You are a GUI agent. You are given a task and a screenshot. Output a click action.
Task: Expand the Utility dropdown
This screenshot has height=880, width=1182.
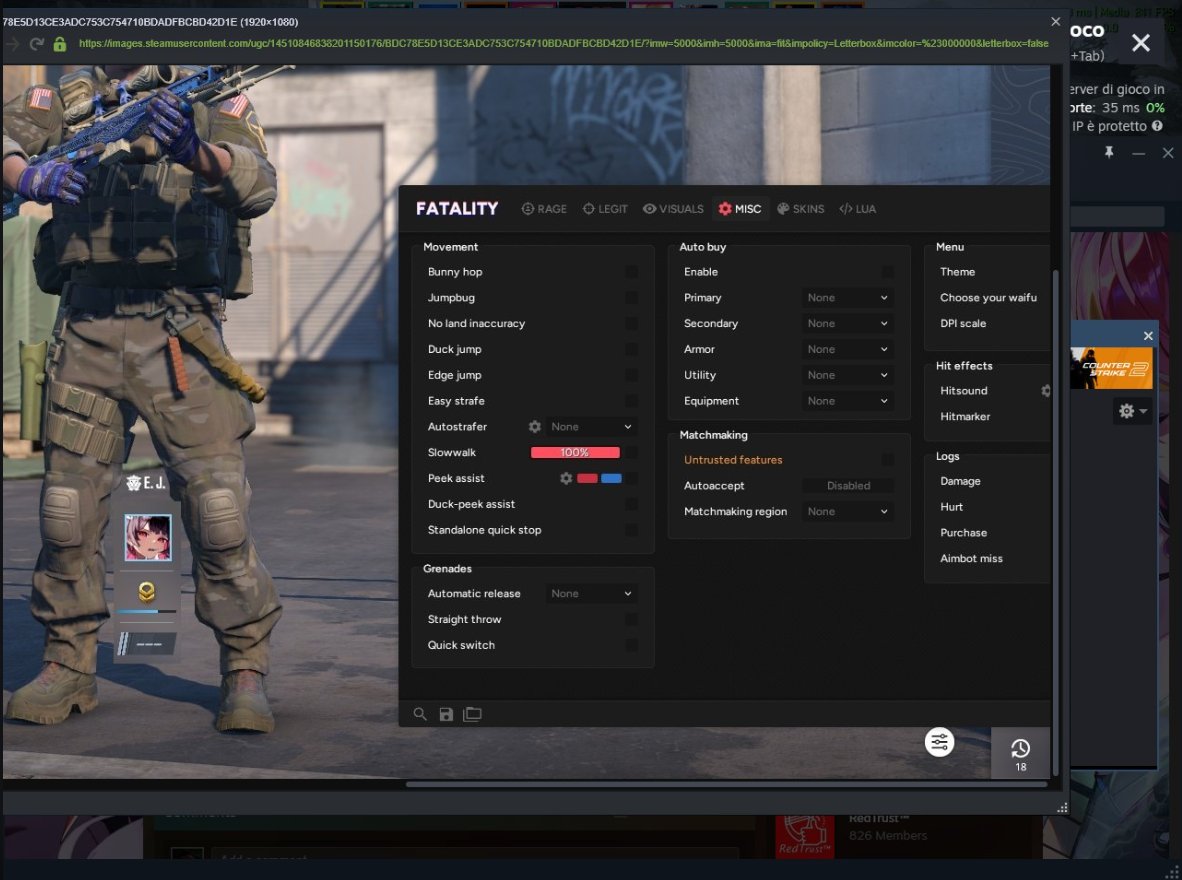pyautogui.click(x=848, y=375)
